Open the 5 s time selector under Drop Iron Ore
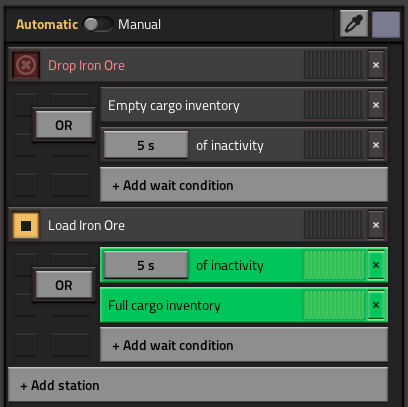Viewport: 408px width, 407px height. coord(146,145)
